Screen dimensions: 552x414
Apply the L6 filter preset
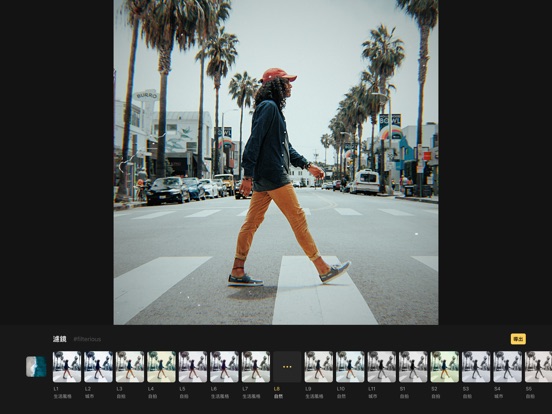(x=224, y=366)
